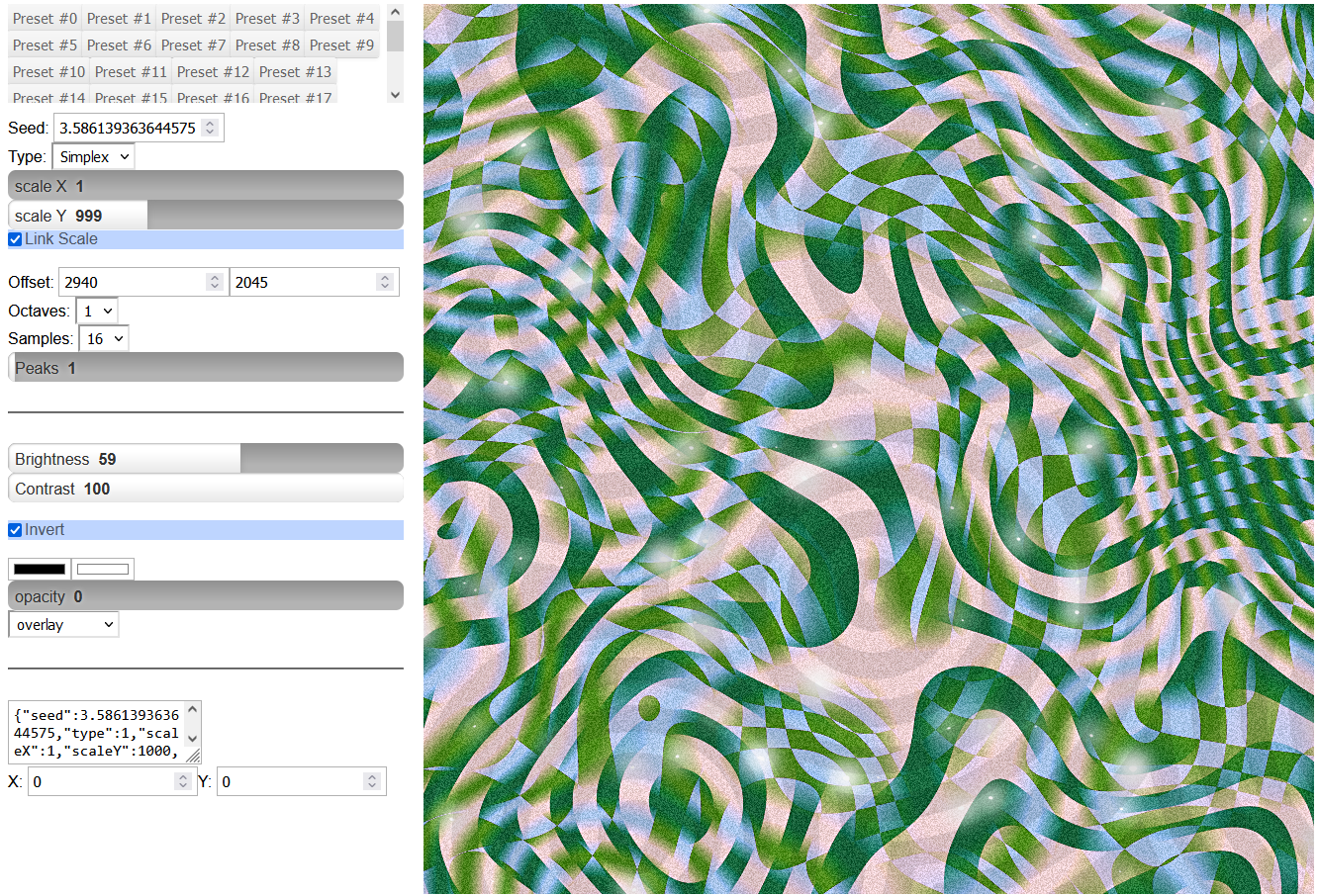Viewport: 1319px width, 896px height.
Task: Adjust the Brightness slider
Action: 206,458
